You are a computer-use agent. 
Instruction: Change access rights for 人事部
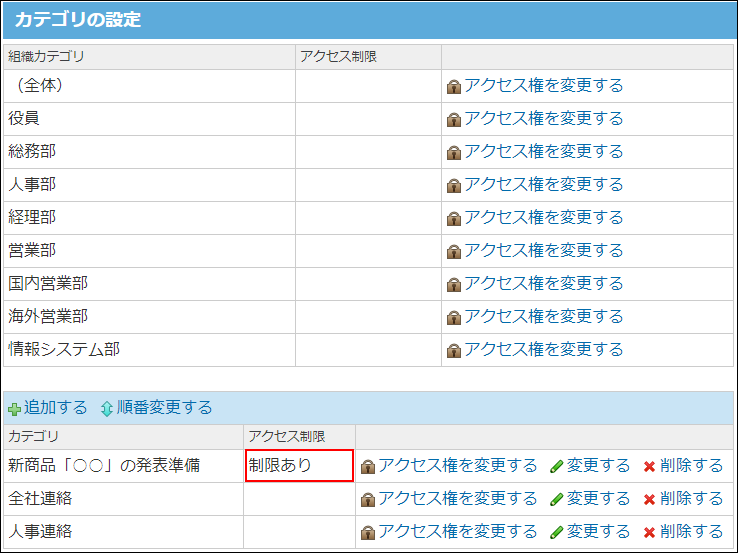[x=544, y=184]
